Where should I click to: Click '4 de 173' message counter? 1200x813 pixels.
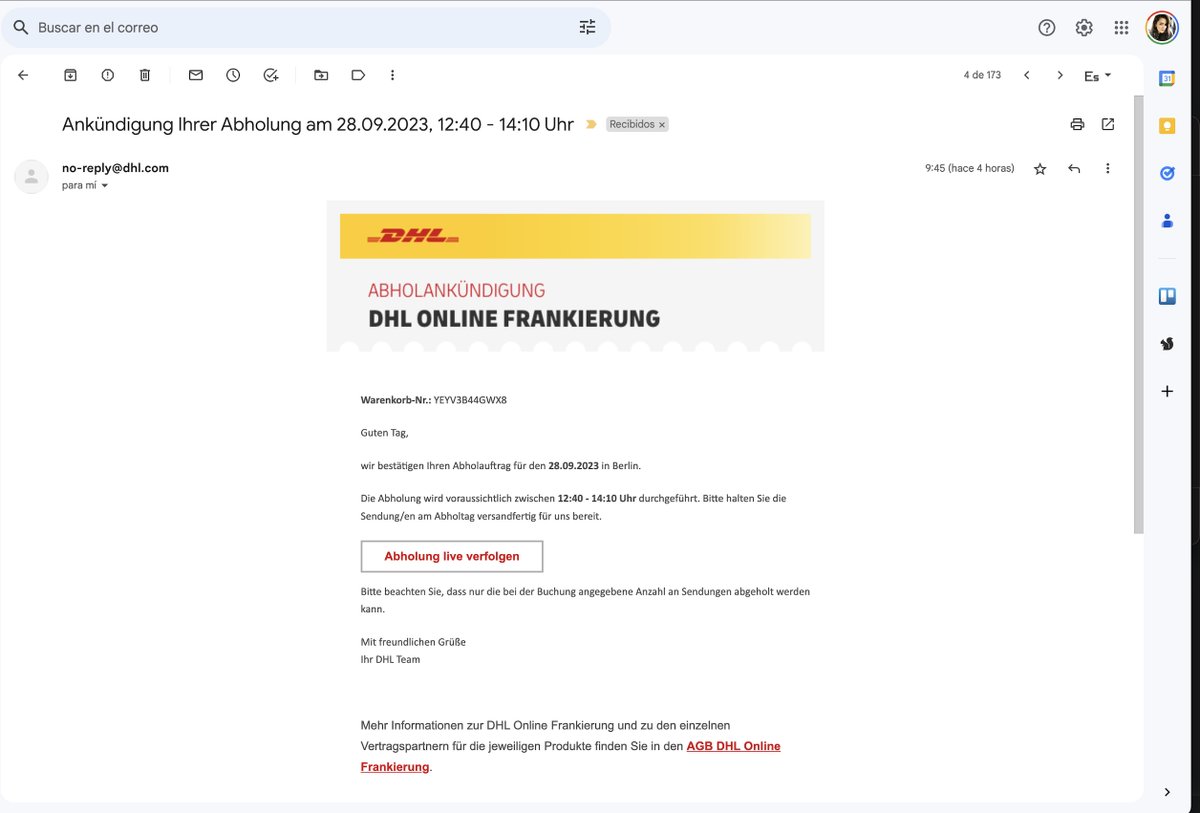(982, 75)
